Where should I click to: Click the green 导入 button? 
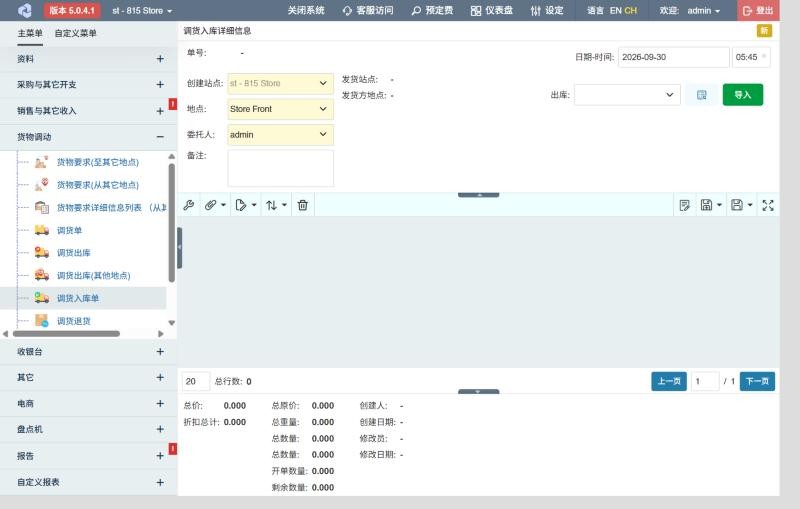point(743,95)
